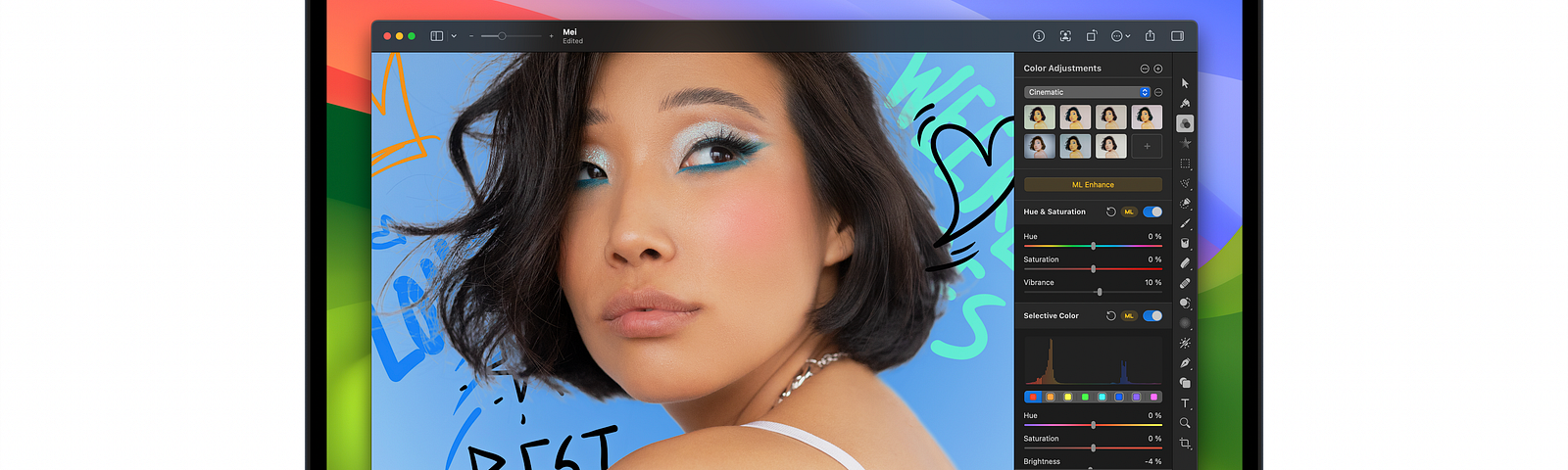The image size is (1568, 470).
Task: Toggle the right sidebar panel button
Action: coord(1177,36)
